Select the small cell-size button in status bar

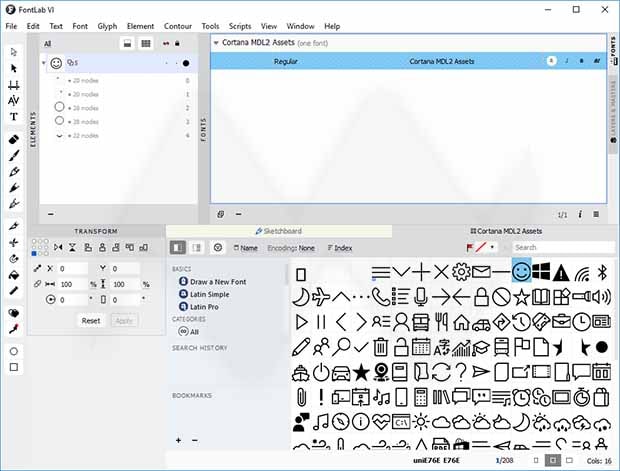click(536, 460)
